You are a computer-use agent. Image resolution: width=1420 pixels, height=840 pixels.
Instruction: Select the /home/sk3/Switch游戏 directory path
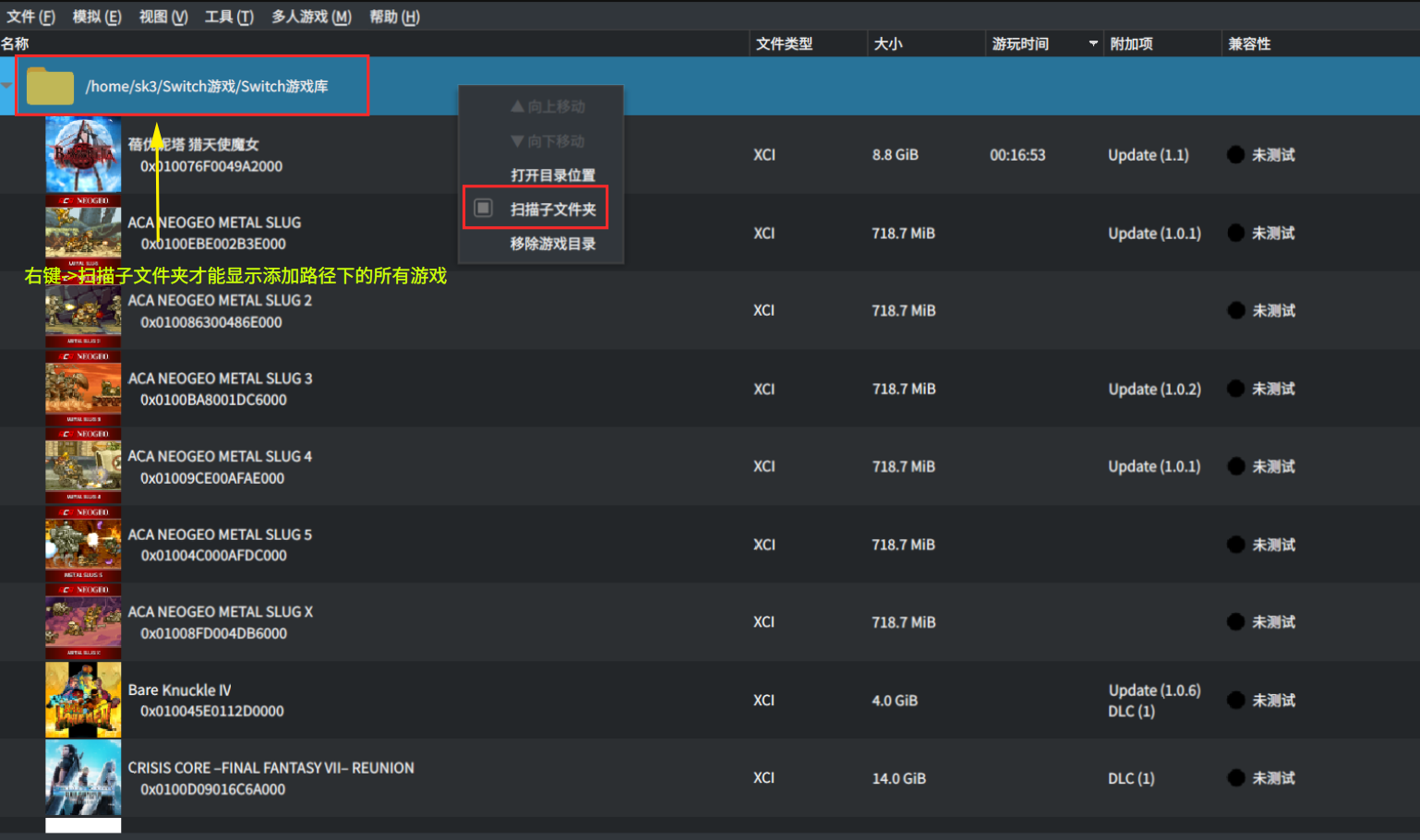coord(207,86)
